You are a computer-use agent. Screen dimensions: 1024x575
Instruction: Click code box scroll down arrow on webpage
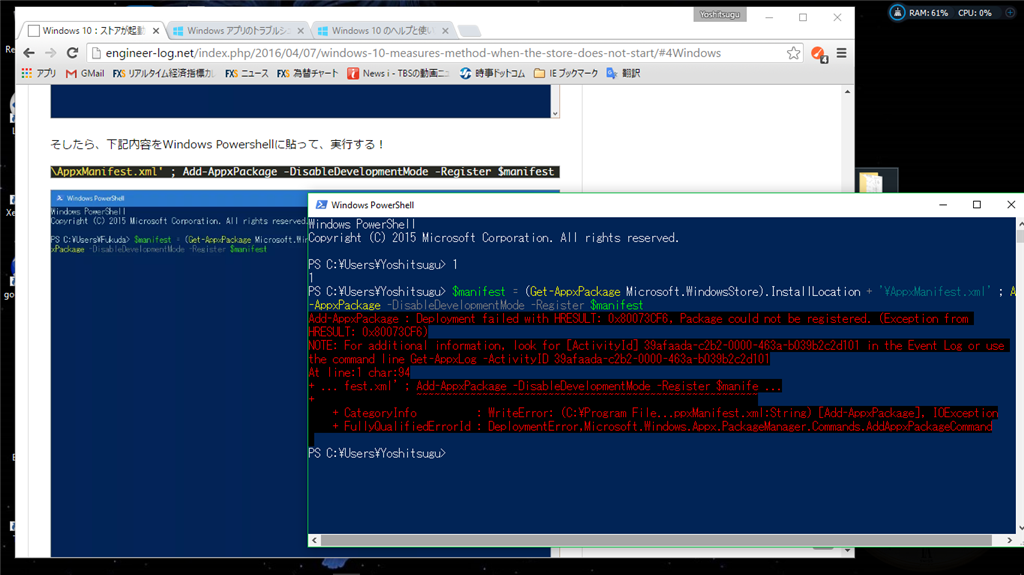(555, 113)
